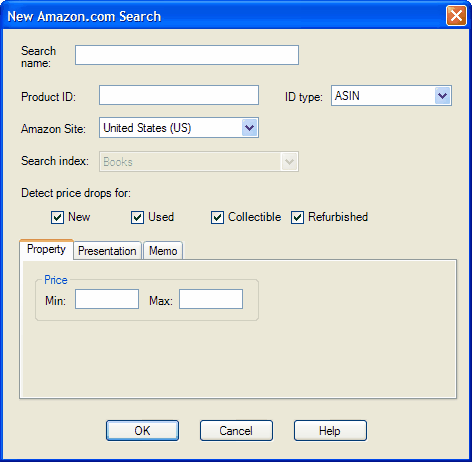This screenshot has height=462, width=472.
Task: Open the Memo tab
Action: tap(163, 251)
